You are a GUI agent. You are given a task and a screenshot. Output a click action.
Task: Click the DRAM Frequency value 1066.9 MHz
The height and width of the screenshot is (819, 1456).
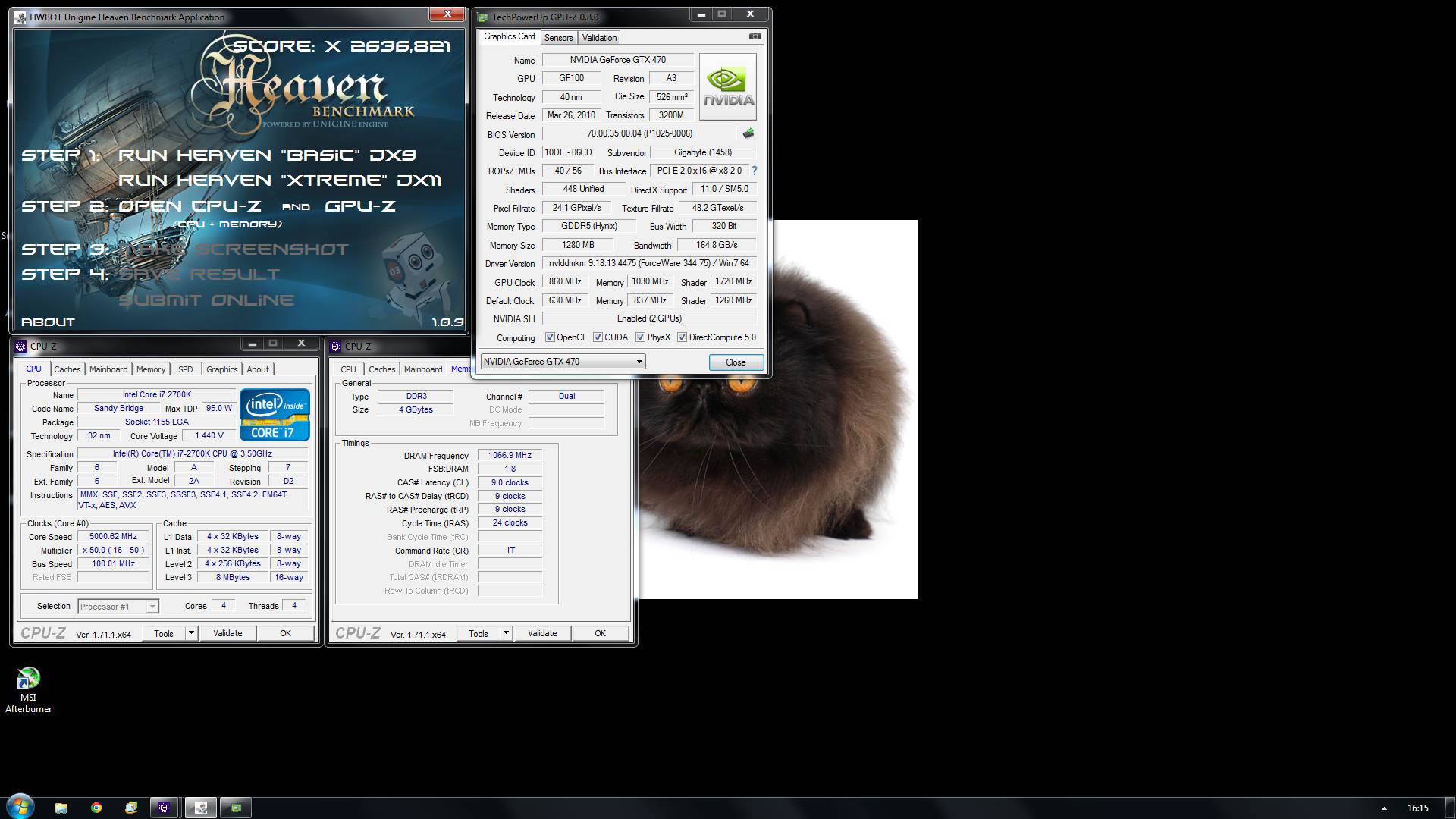point(510,456)
